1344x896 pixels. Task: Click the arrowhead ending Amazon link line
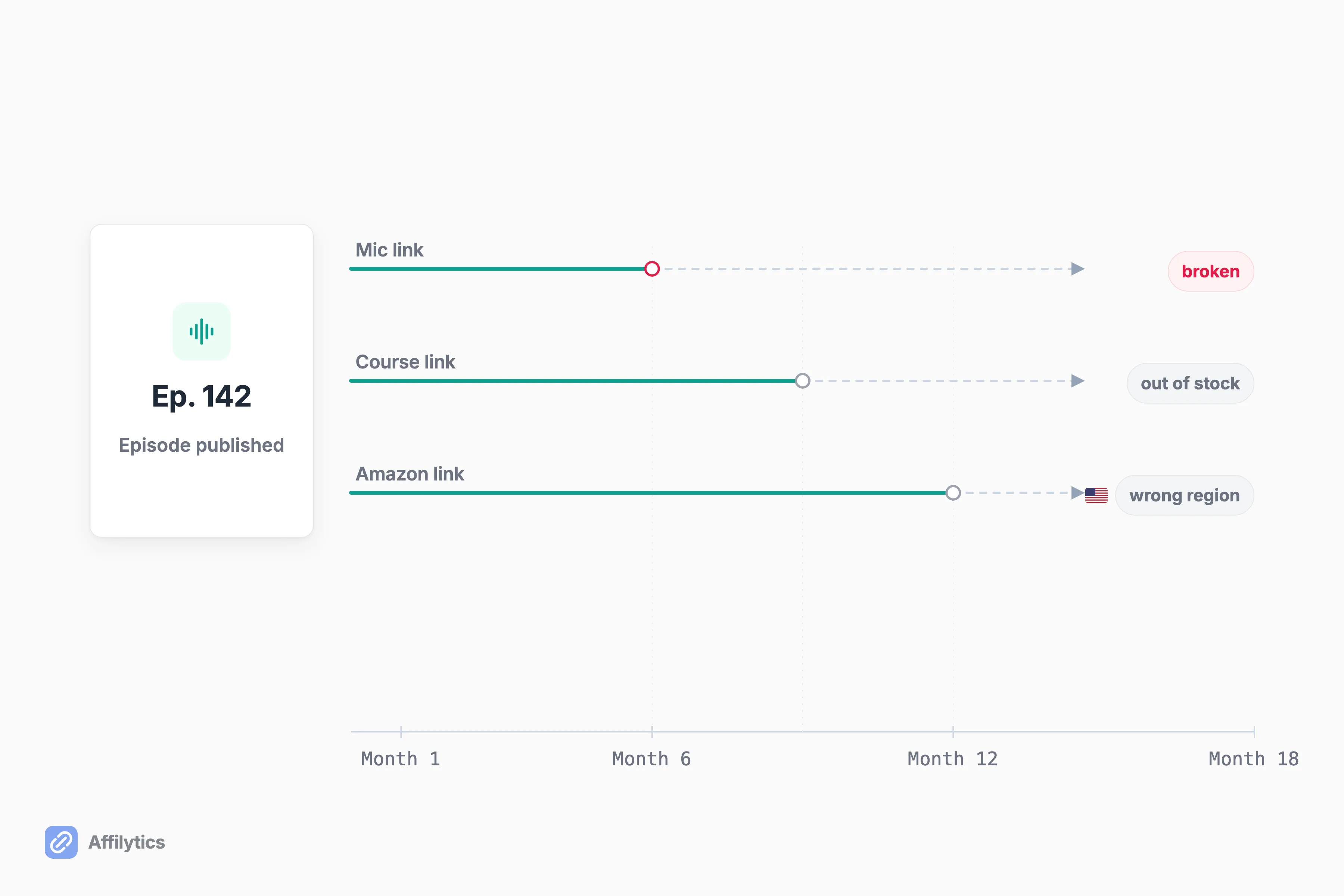[1078, 492]
